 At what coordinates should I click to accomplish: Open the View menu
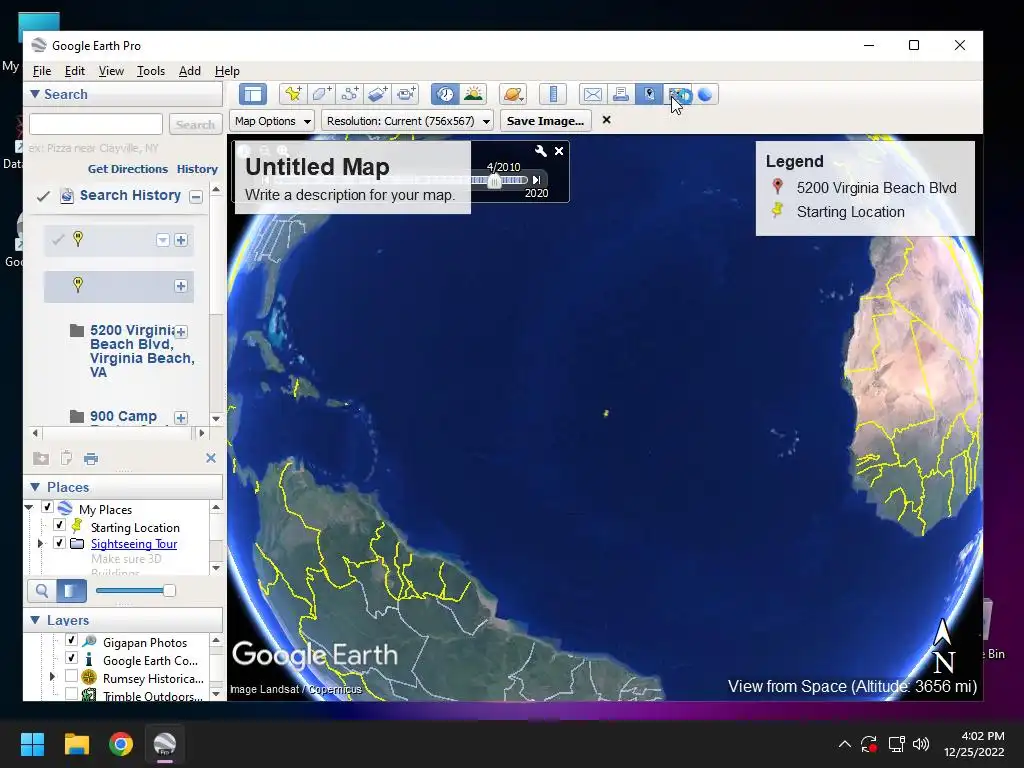pyautogui.click(x=111, y=71)
